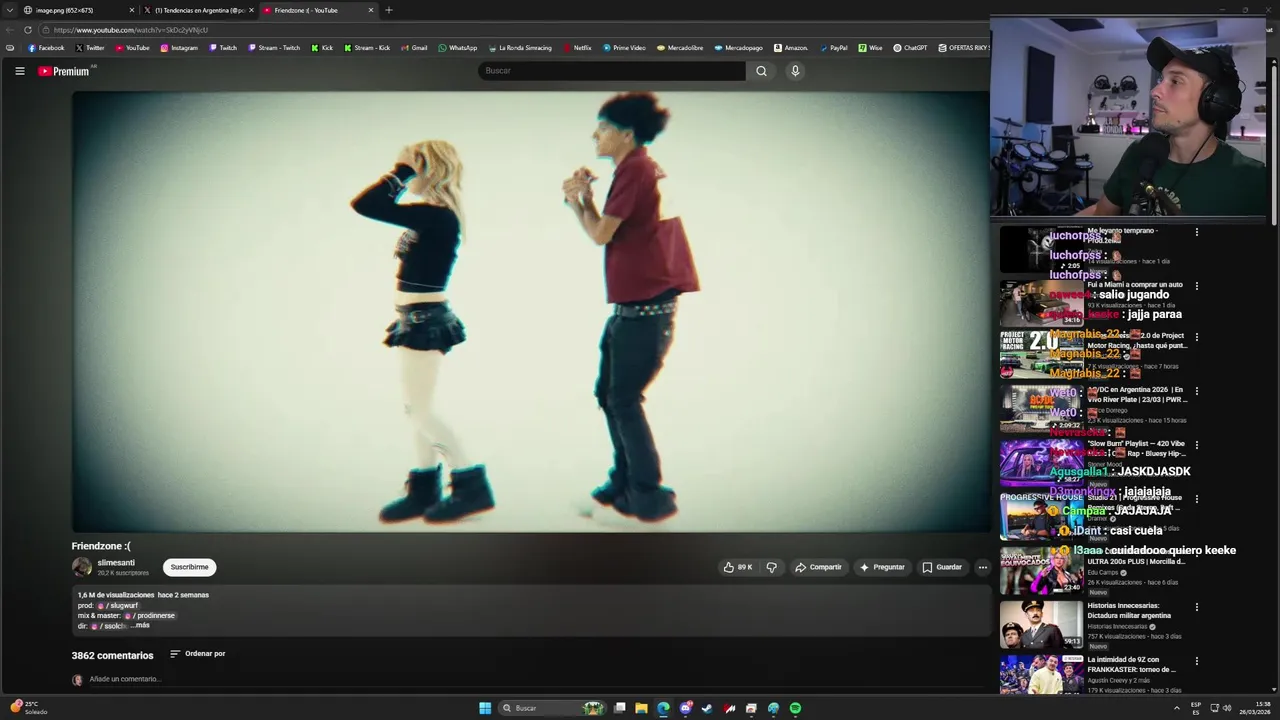Open Amazon bookmark
Image resolution: width=1280 pixels, height=720 pixels.
[790, 48]
